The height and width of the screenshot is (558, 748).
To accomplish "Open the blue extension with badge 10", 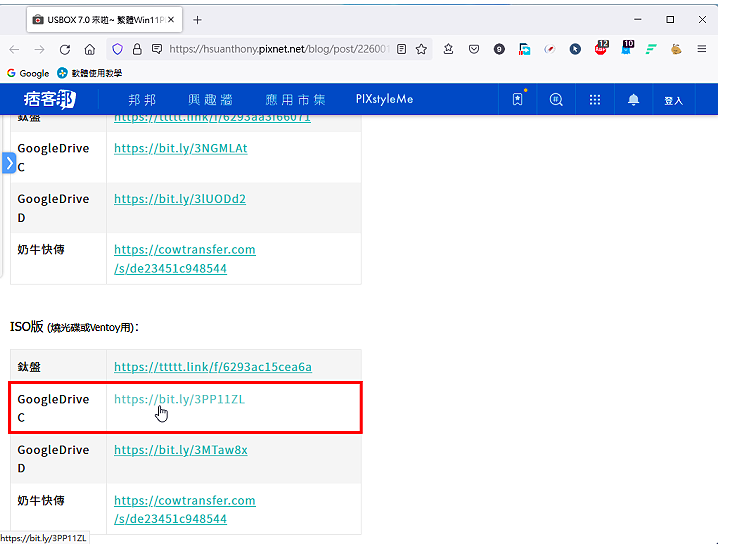I will point(627,48).
